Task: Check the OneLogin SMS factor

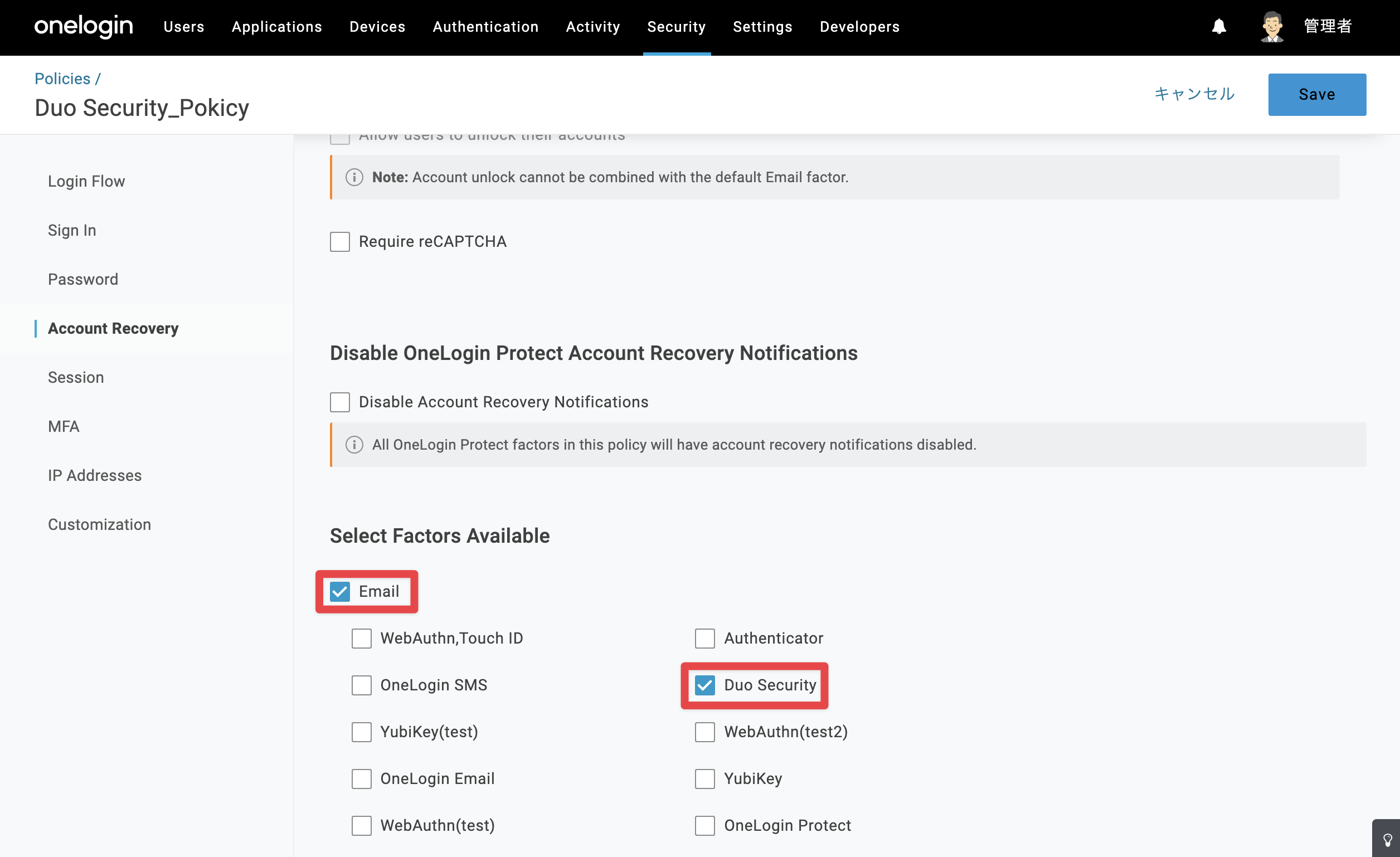Action: (361, 685)
